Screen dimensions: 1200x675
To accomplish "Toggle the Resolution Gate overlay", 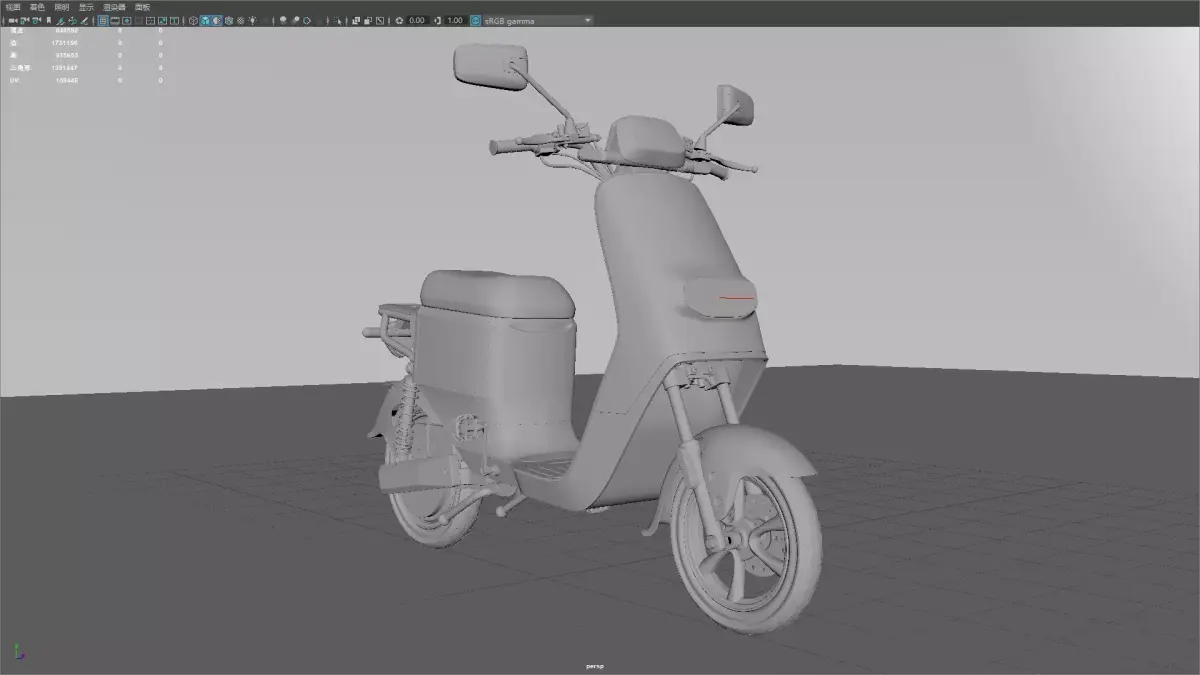I will coord(126,20).
